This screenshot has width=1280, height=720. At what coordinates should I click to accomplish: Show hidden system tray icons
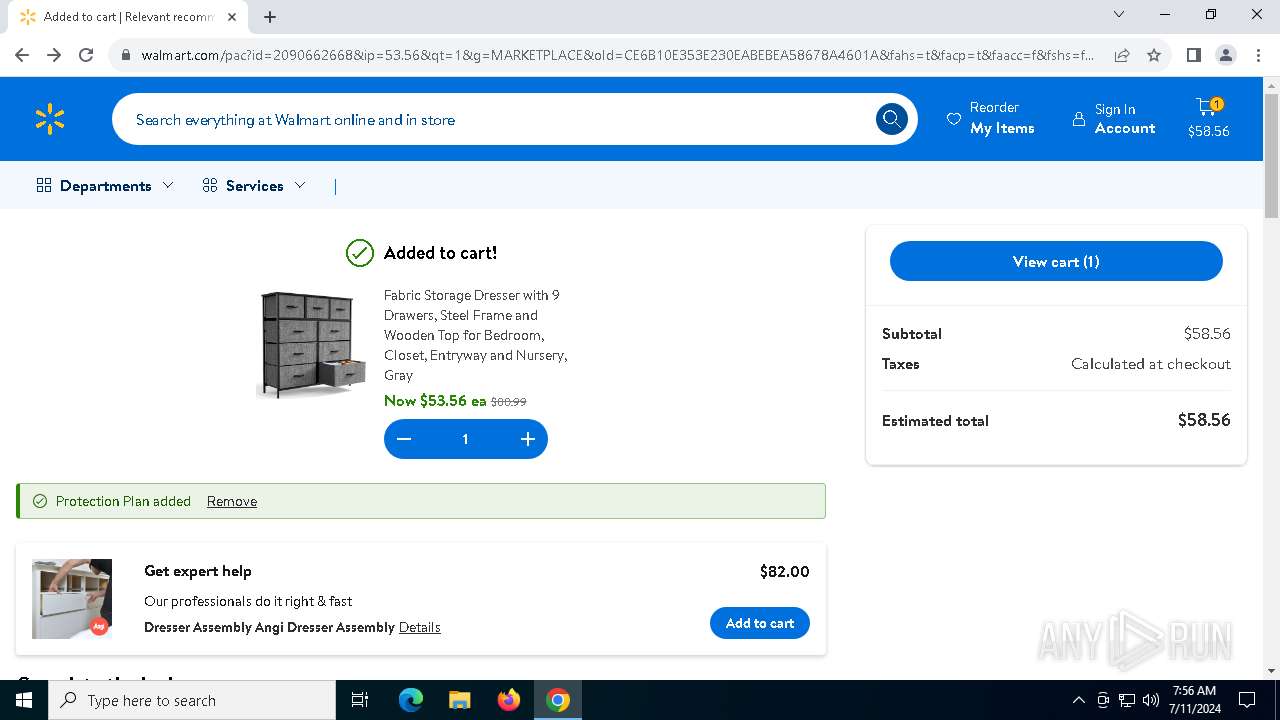coord(1078,700)
